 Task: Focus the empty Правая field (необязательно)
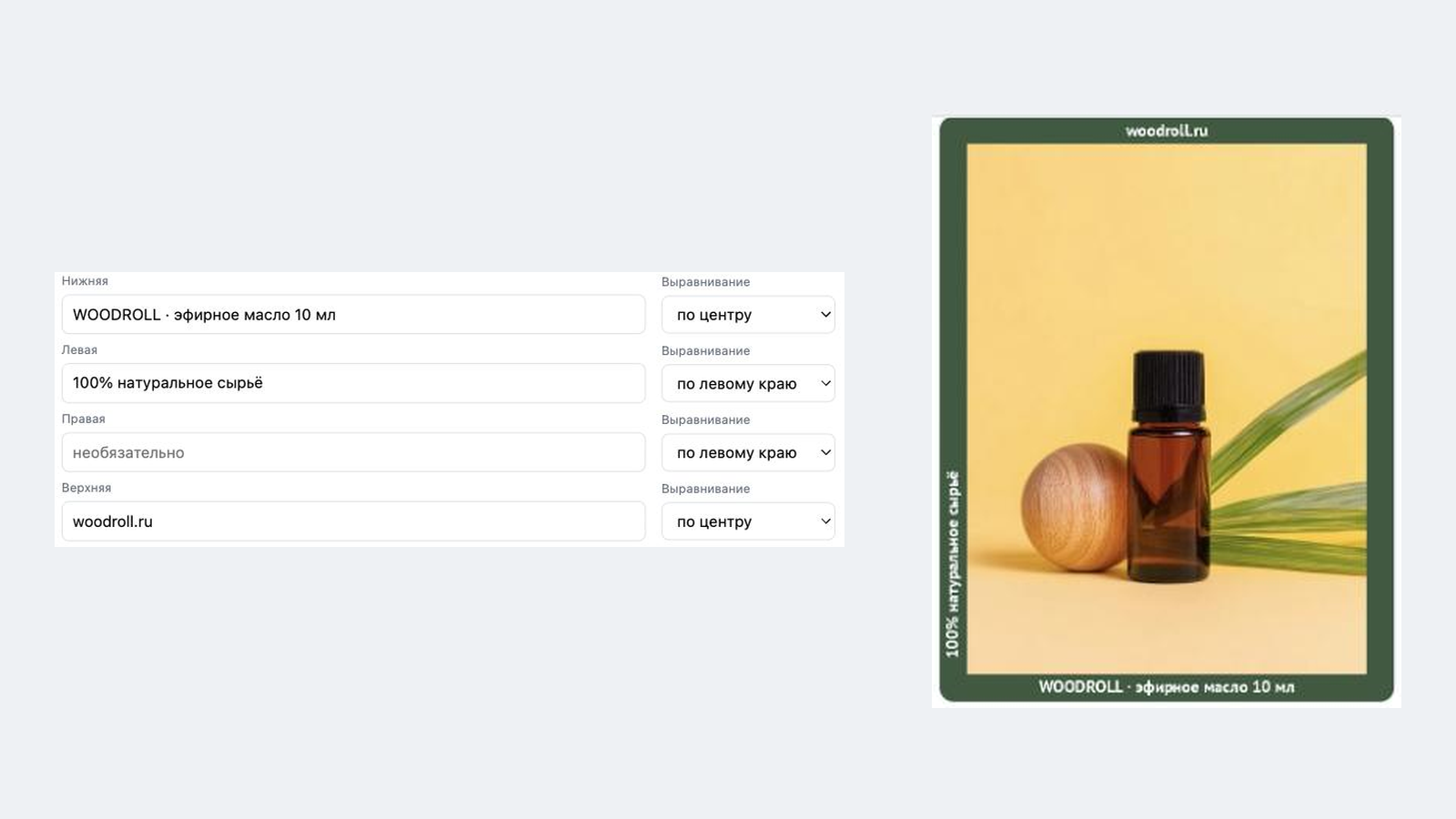click(353, 452)
